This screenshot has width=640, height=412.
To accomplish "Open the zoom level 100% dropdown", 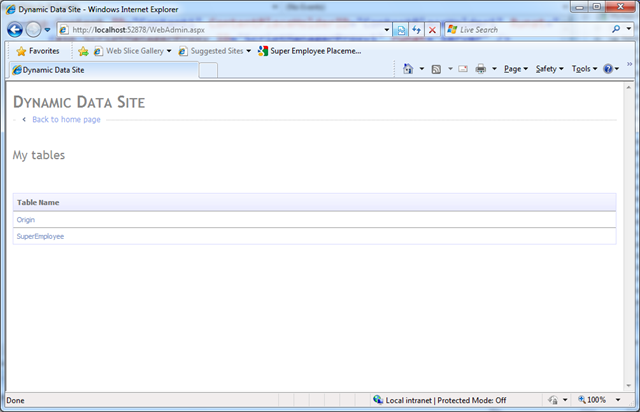I will click(603, 400).
